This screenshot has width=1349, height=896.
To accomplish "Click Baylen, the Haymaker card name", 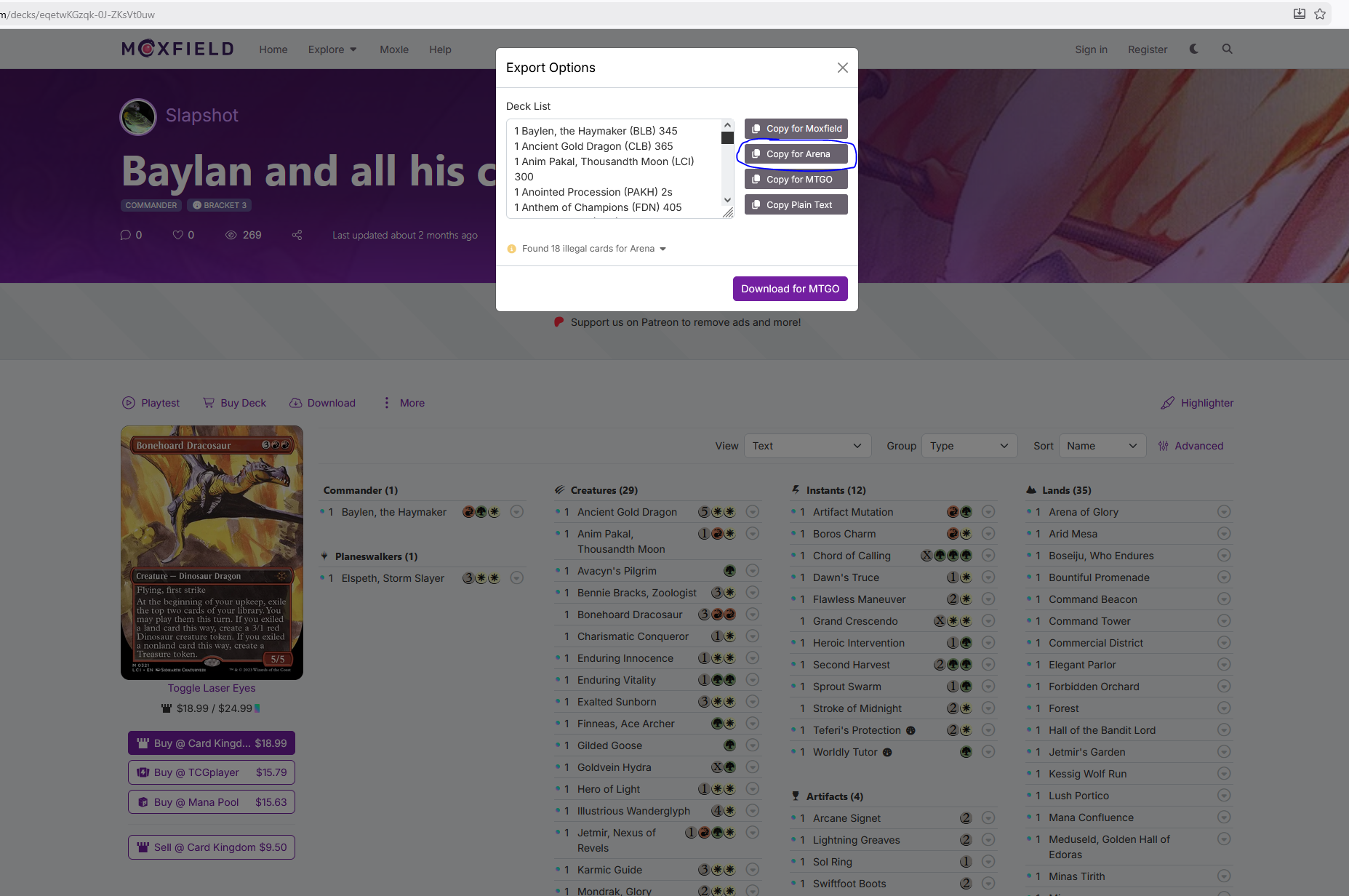I will tap(394, 512).
